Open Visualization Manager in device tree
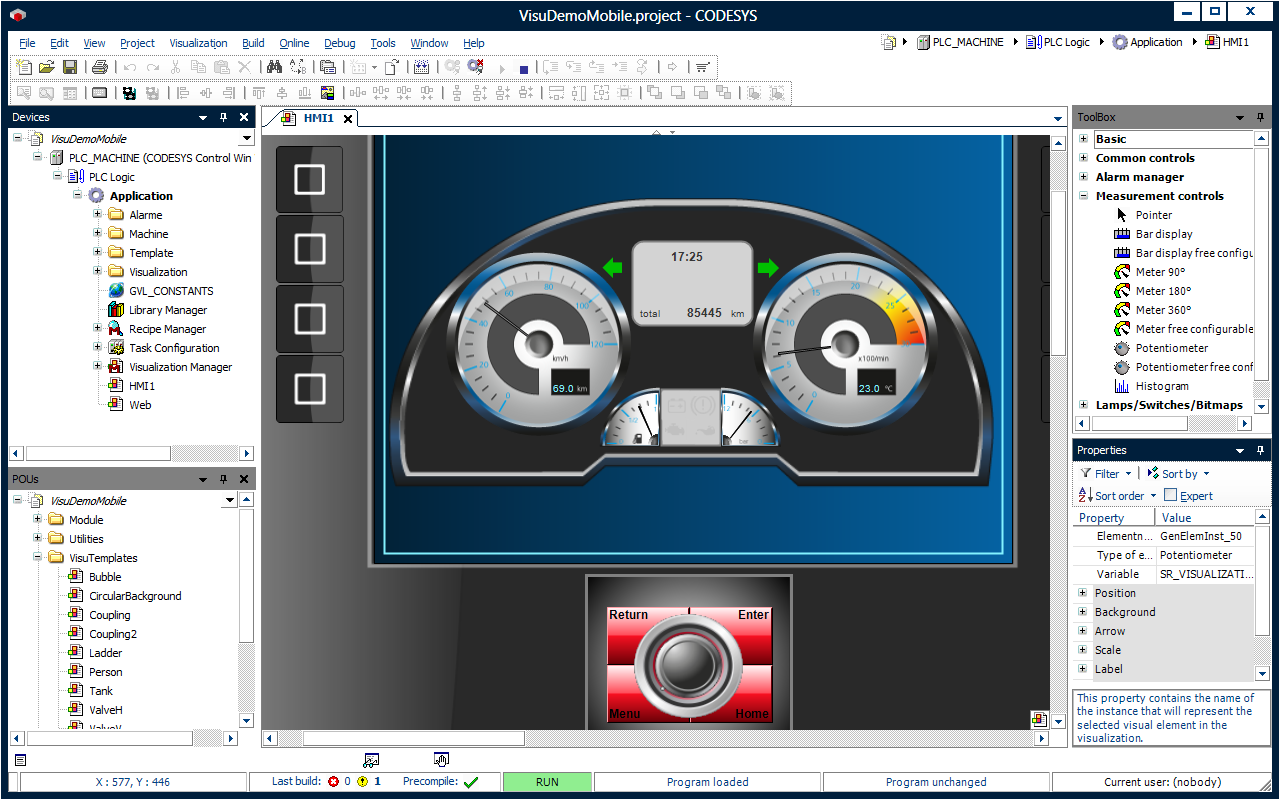The image size is (1280, 800). [180, 367]
